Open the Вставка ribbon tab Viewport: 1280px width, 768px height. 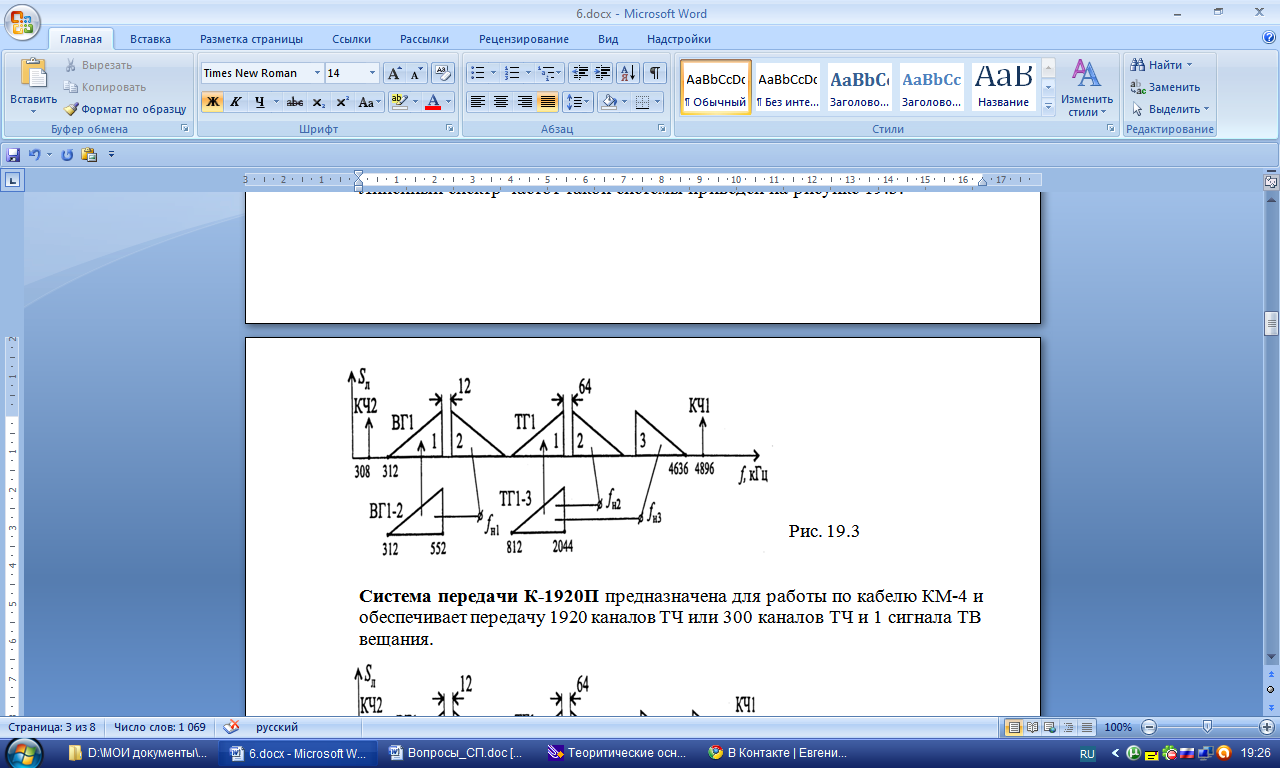[x=150, y=39]
